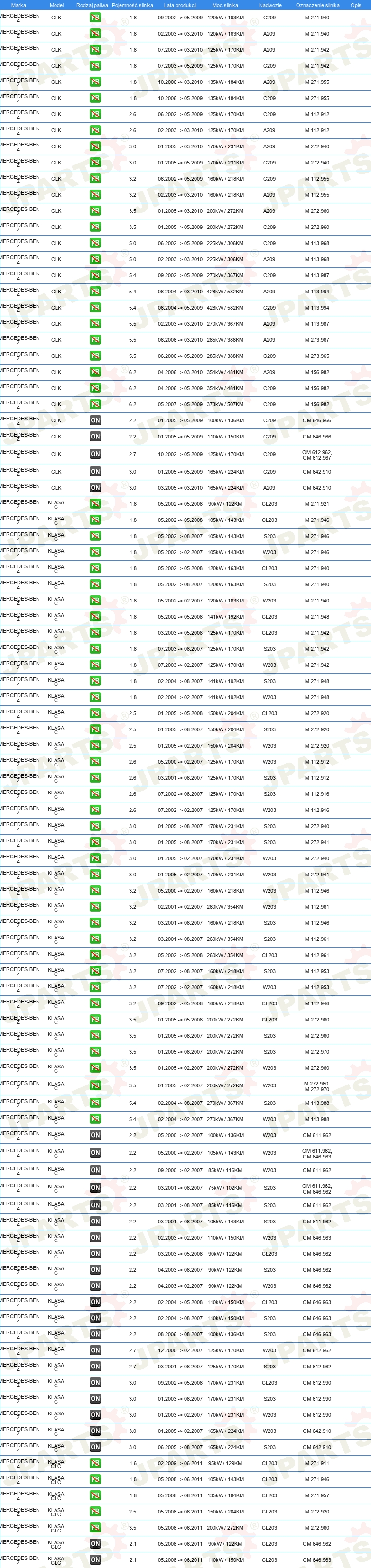This screenshot has height=1568, width=371.
Task: Click PB icon in KLASA C M 271.921 row
Action: tap(95, 504)
